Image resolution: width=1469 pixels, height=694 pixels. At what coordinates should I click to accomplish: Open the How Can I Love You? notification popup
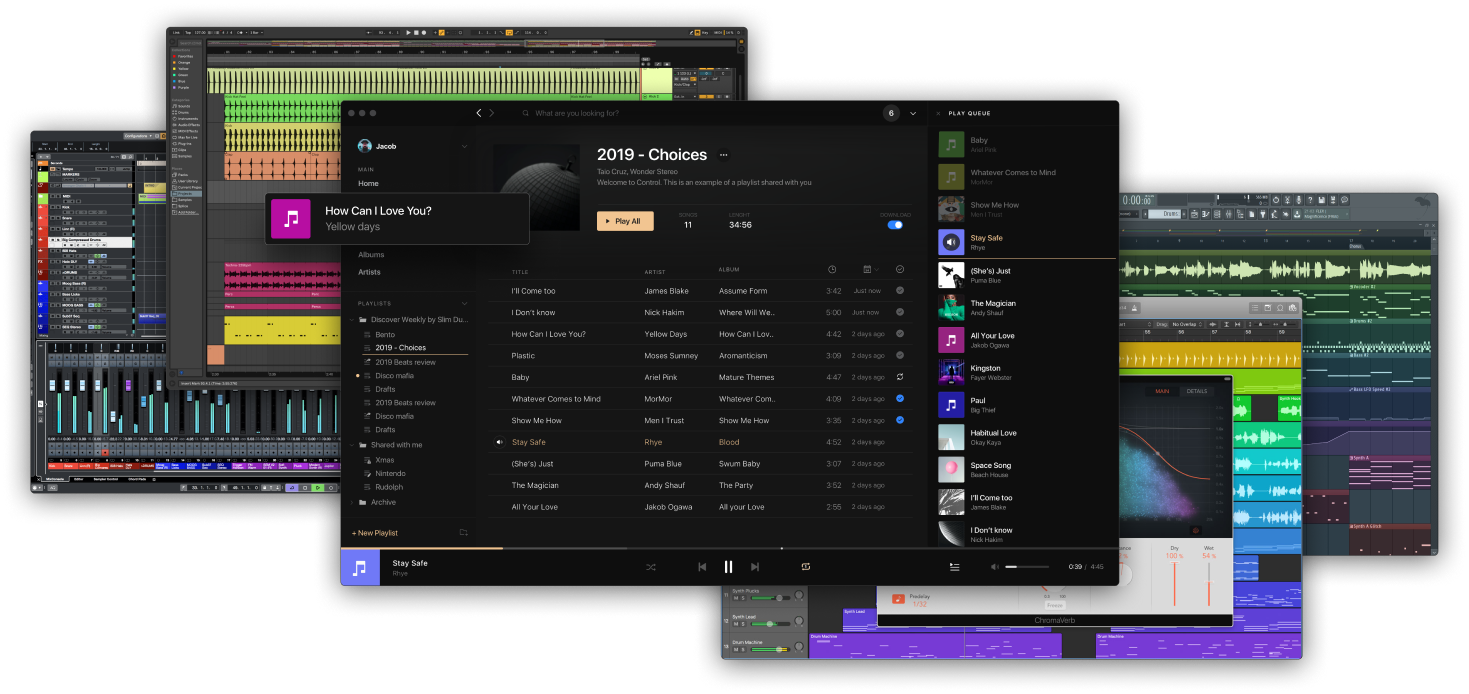397,219
